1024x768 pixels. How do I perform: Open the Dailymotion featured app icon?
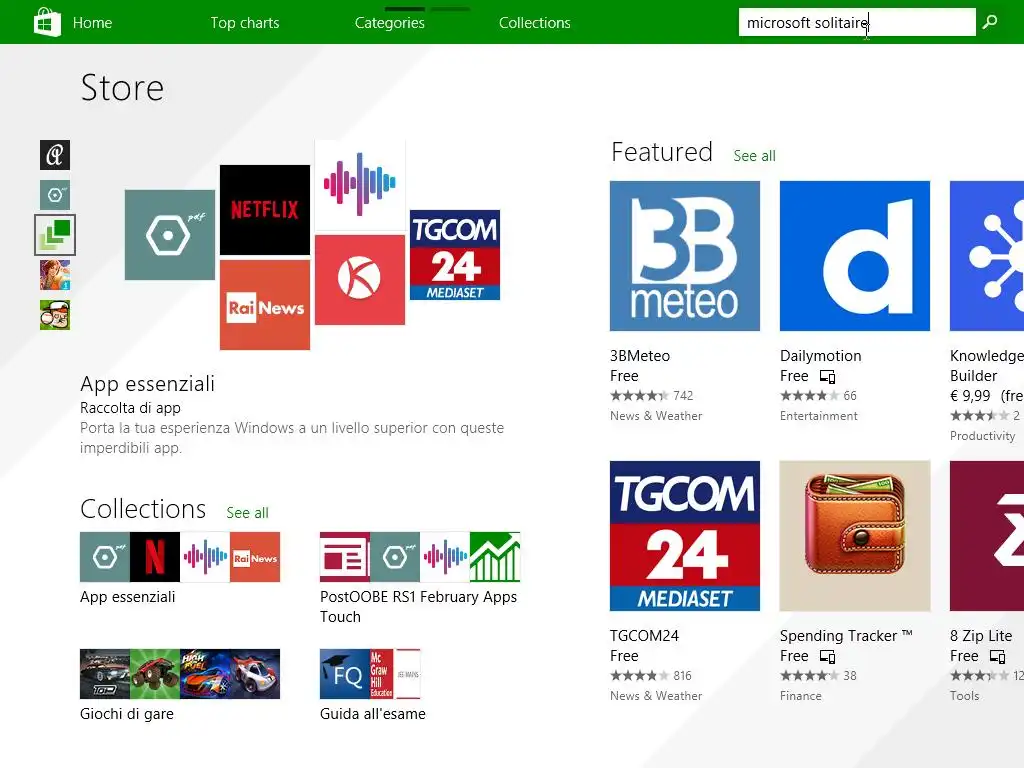pos(855,256)
